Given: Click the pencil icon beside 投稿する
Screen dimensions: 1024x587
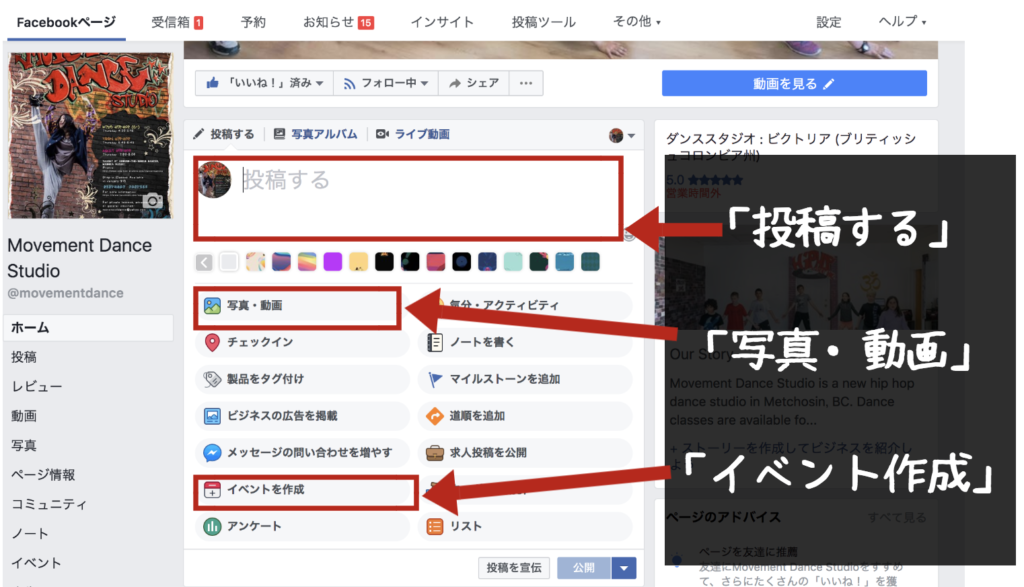Looking at the screenshot, I should point(199,135).
